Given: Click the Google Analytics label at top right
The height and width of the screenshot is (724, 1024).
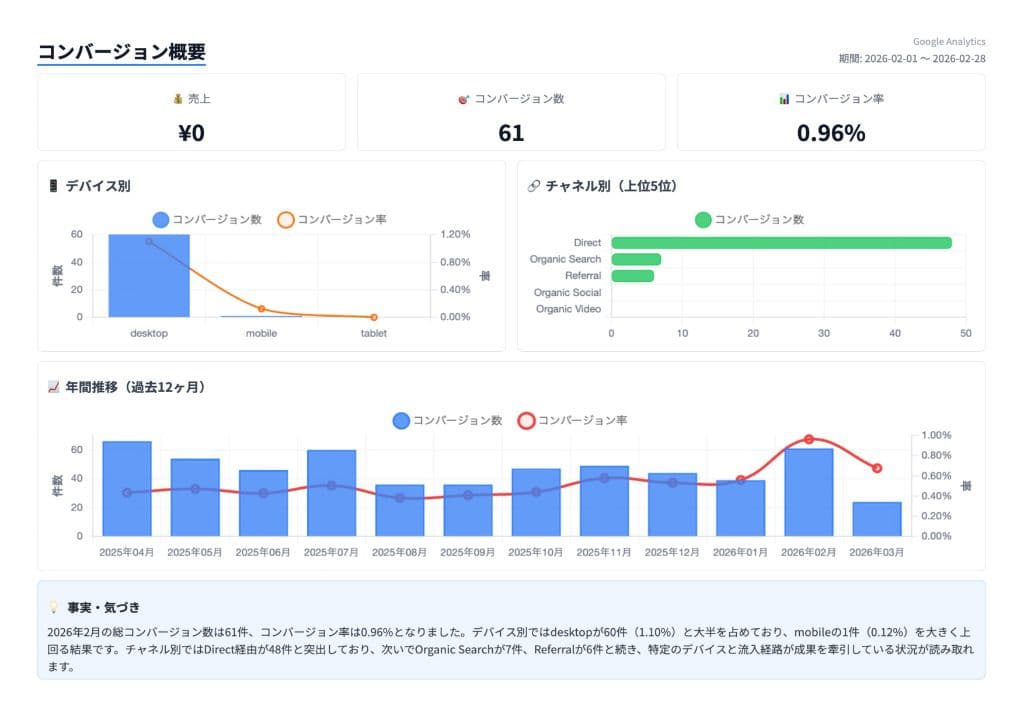Looking at the screenshot, I should click(949, 42).
